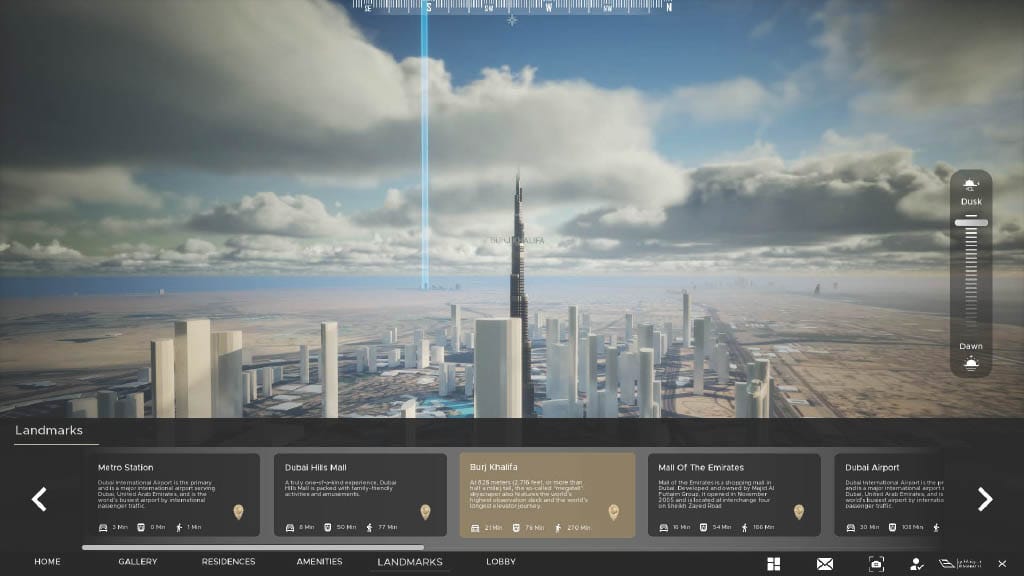This screenshot has width=1024, height=576.
Task: Navigate to the Home page
Action: 48,562
